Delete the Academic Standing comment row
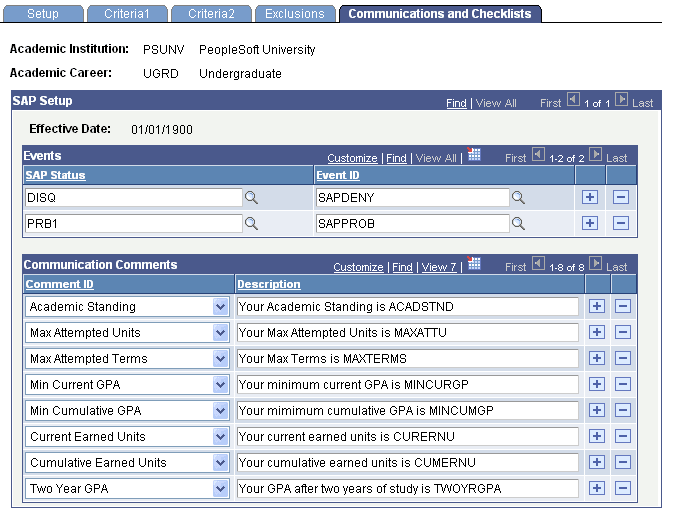 click(x=623, y=306)
